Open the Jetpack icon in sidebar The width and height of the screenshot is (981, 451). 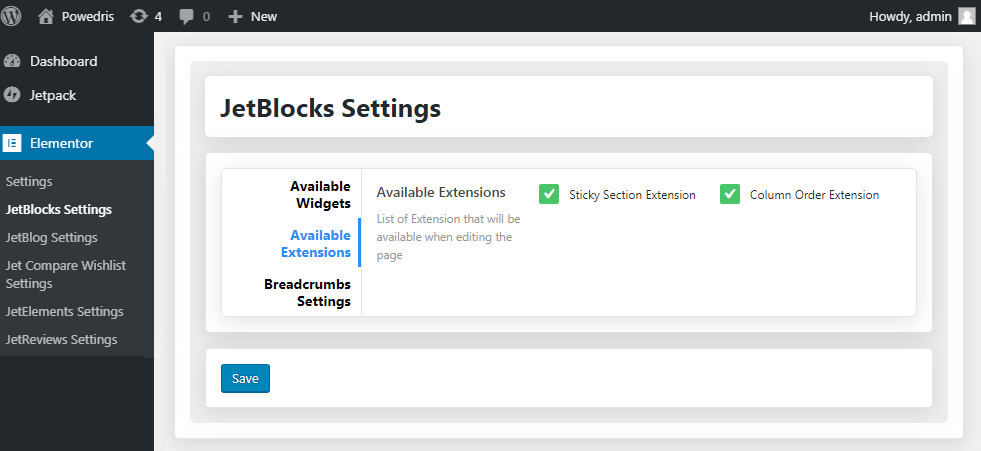(12, 95)
